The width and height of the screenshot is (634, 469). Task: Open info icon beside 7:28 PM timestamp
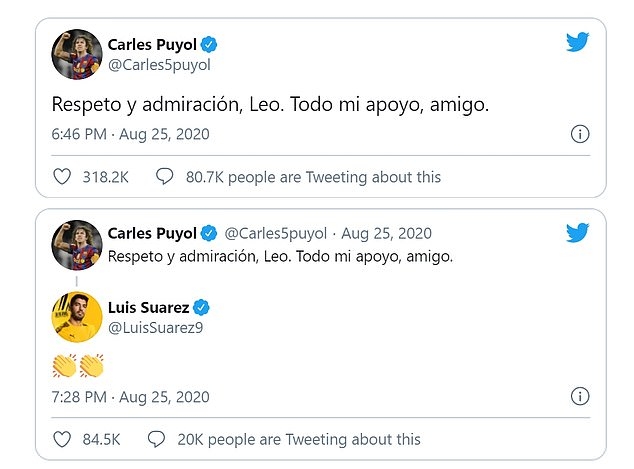579,397
